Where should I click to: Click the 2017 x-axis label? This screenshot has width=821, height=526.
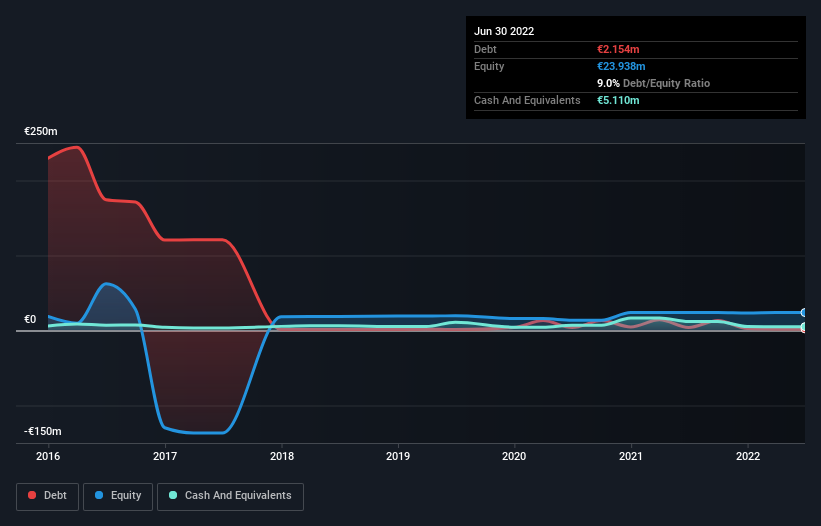165,456
